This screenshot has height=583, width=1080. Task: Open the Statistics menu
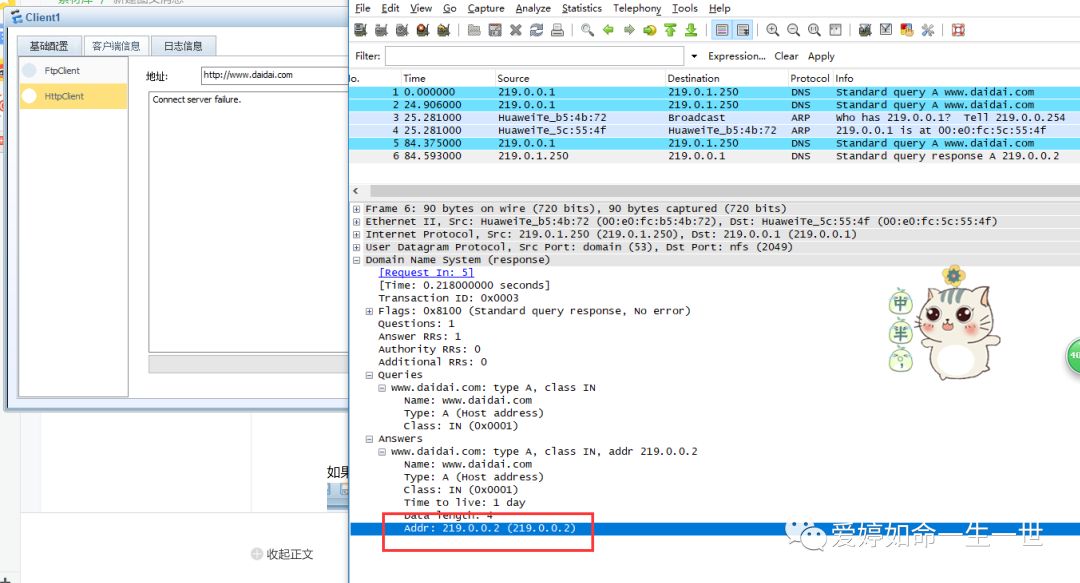click(582, 8)
